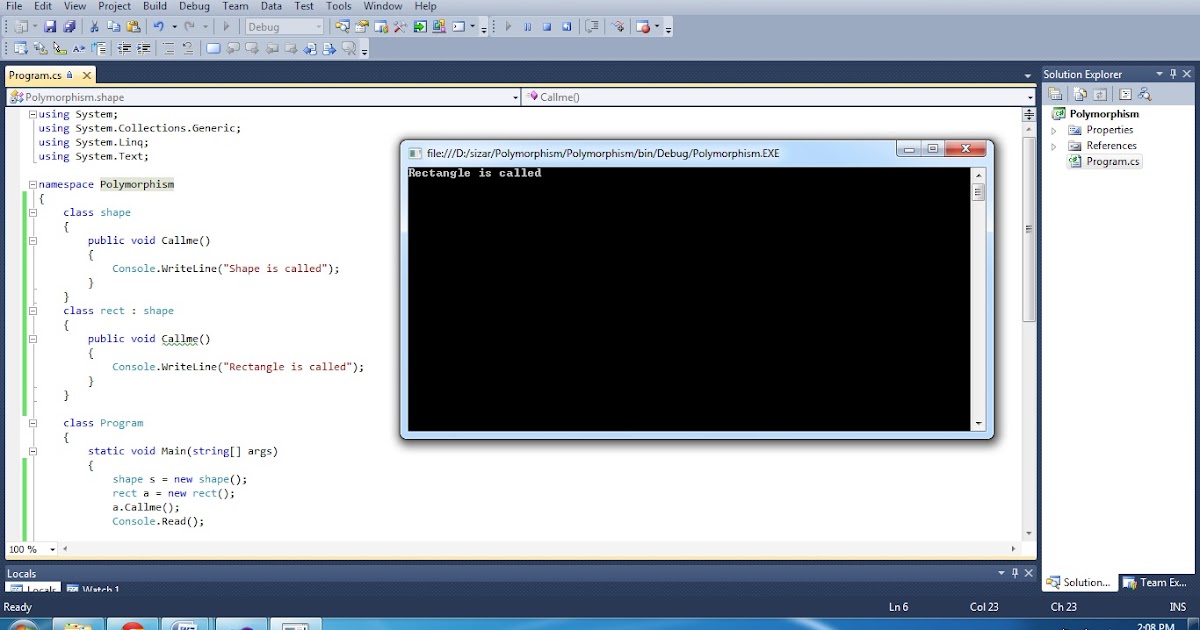The height and width of the screenshot is (630, 1200).
Task: Click the Paste icon in the toolbar
Action: coord(134,26)
